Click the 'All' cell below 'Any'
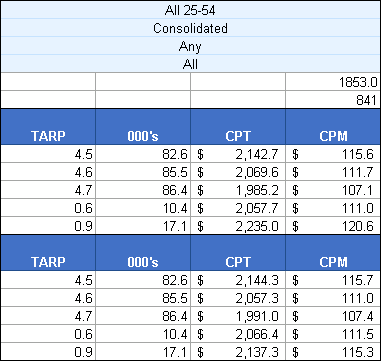This screenshot has height=361, width=381. 190,64
